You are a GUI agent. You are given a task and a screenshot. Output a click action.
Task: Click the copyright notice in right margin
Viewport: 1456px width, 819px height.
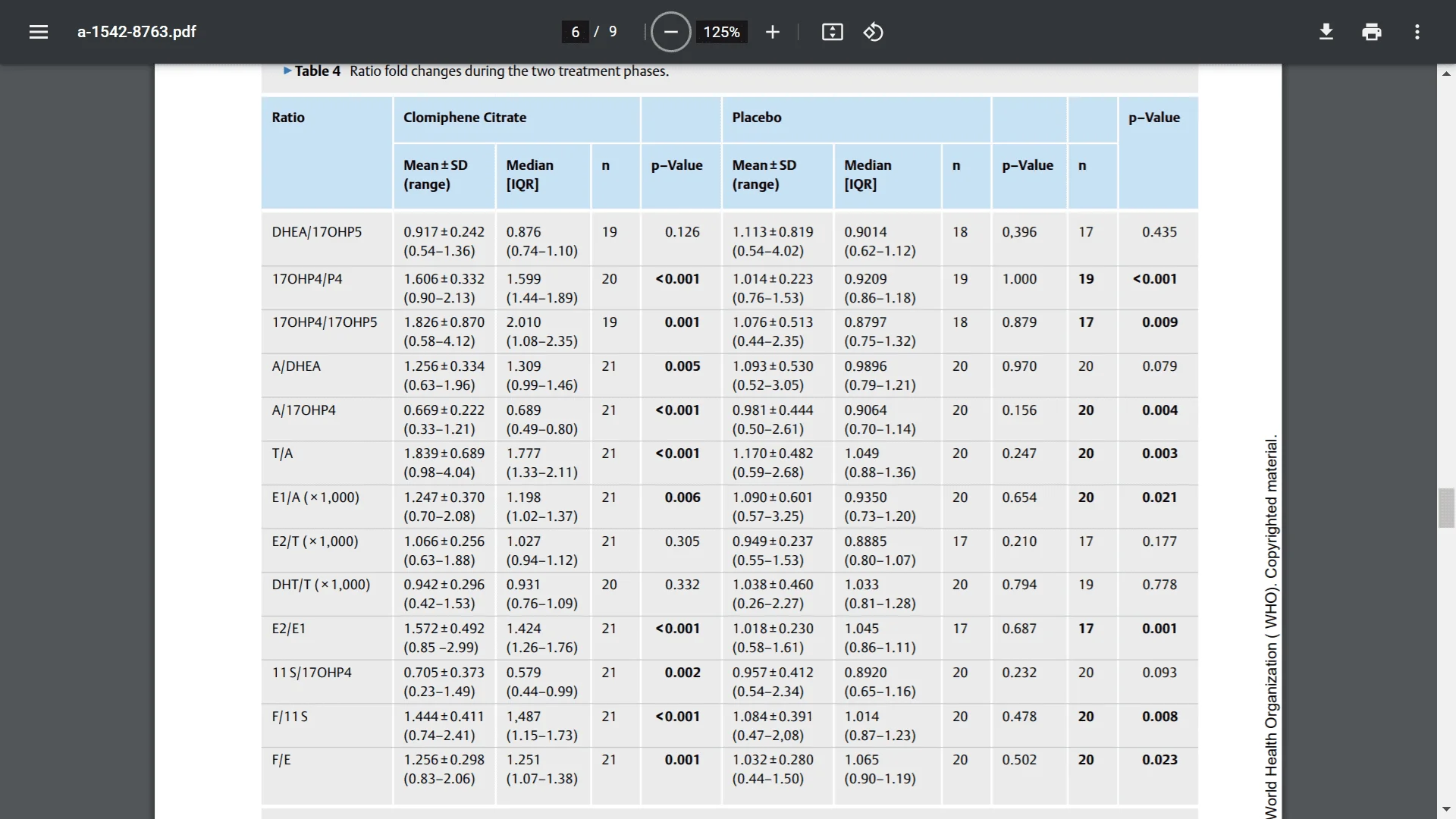click(x=1271, y=626)
